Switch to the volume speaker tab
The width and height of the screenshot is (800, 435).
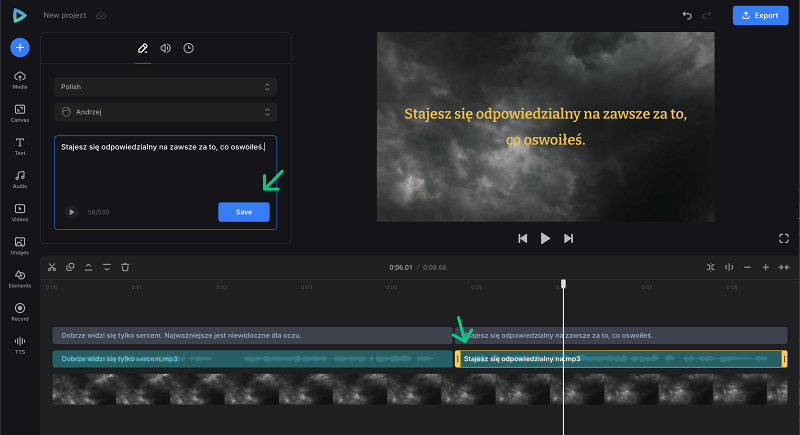coord(166,48)
